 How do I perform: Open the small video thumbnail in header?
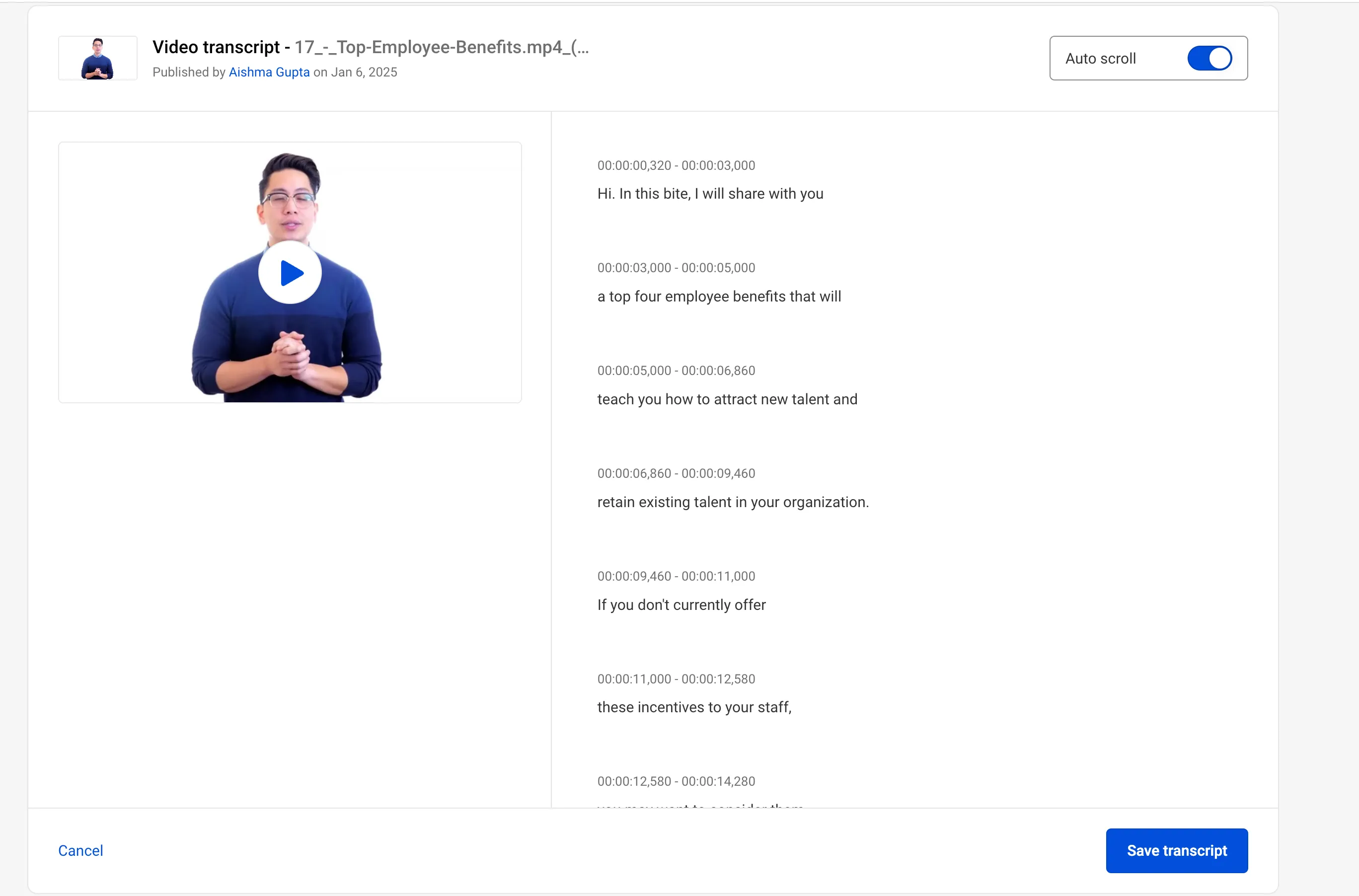click(x=98, y=58)
